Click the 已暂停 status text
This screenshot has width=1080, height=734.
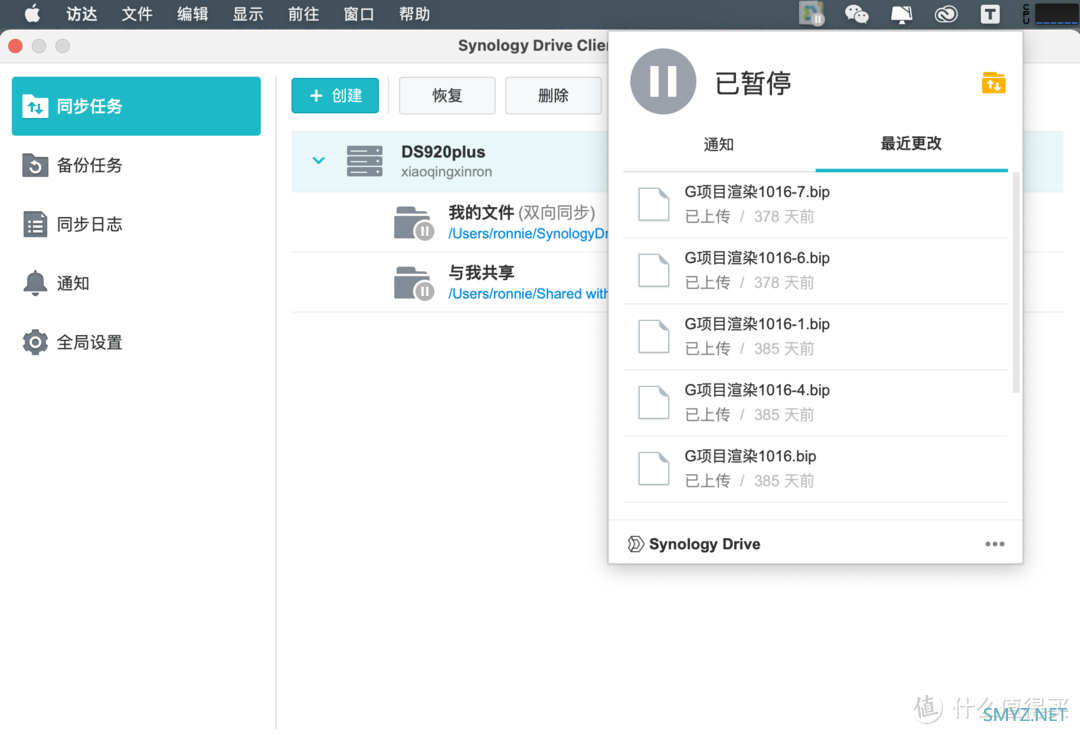click(753, 83)
